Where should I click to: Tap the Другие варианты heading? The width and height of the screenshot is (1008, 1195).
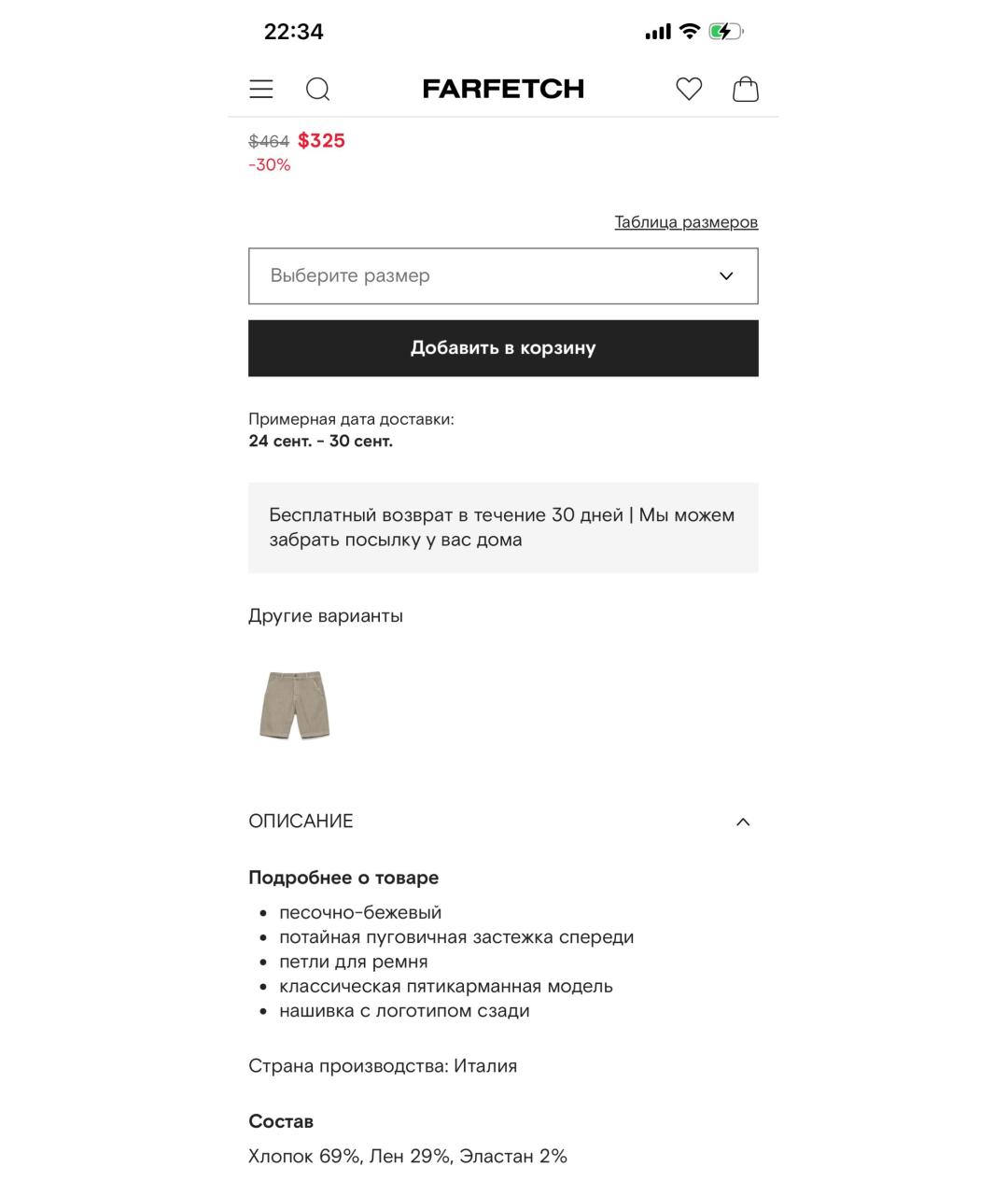tap(326, 616)
